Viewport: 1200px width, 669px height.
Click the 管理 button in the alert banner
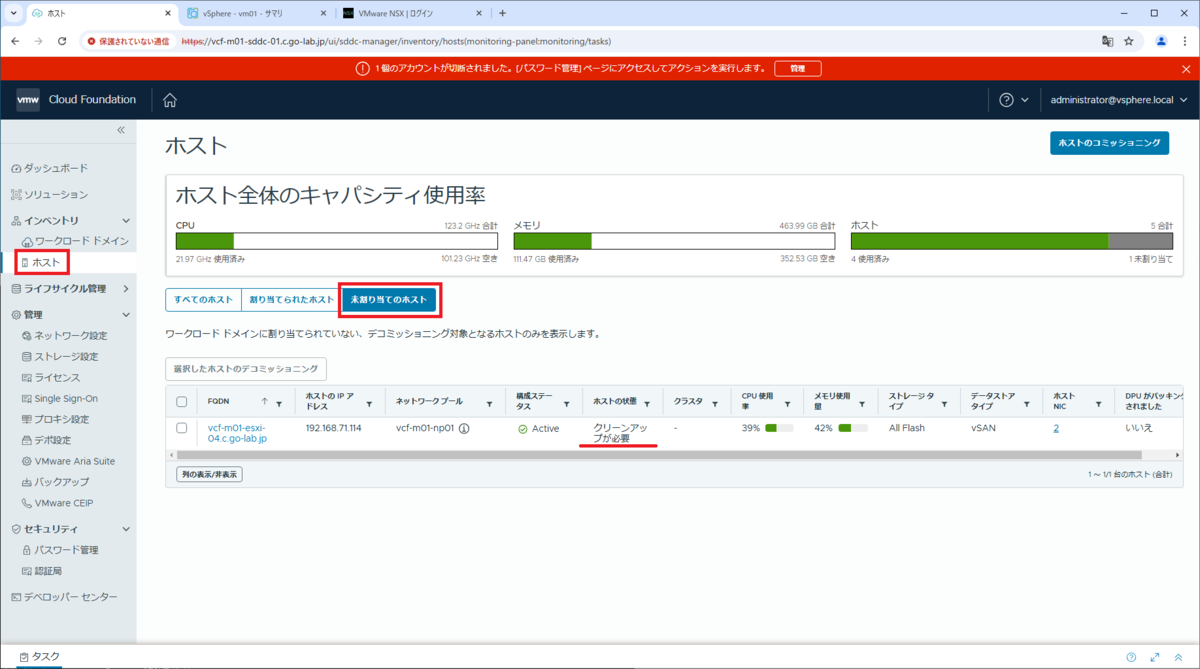click(x=797, y=68)
